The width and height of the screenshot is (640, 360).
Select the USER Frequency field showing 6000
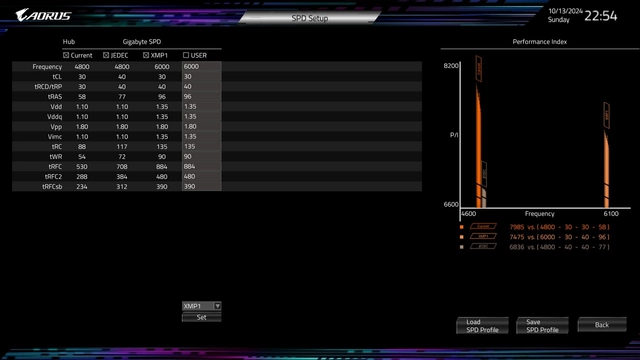[x=202, y=67]
